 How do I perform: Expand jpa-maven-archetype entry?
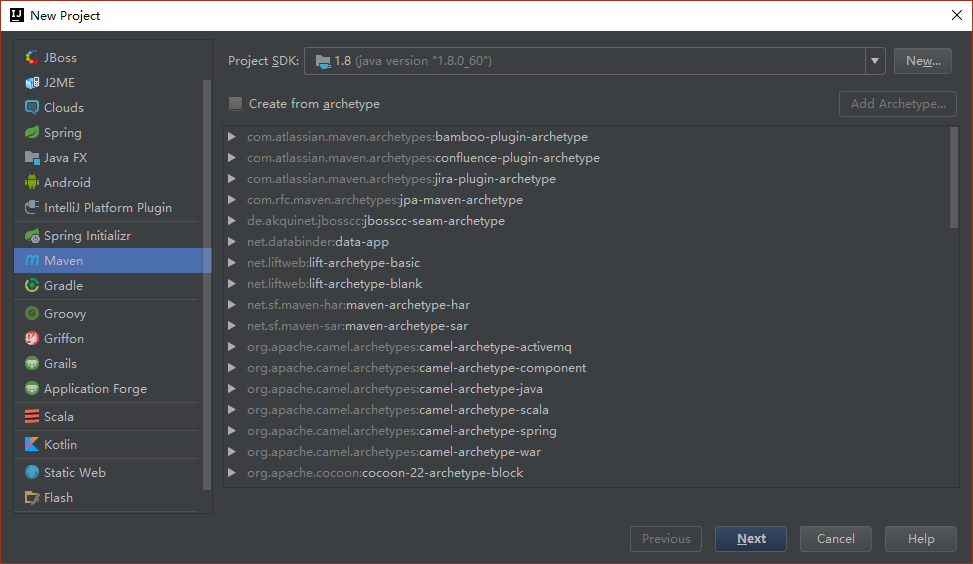pos(231,200)
